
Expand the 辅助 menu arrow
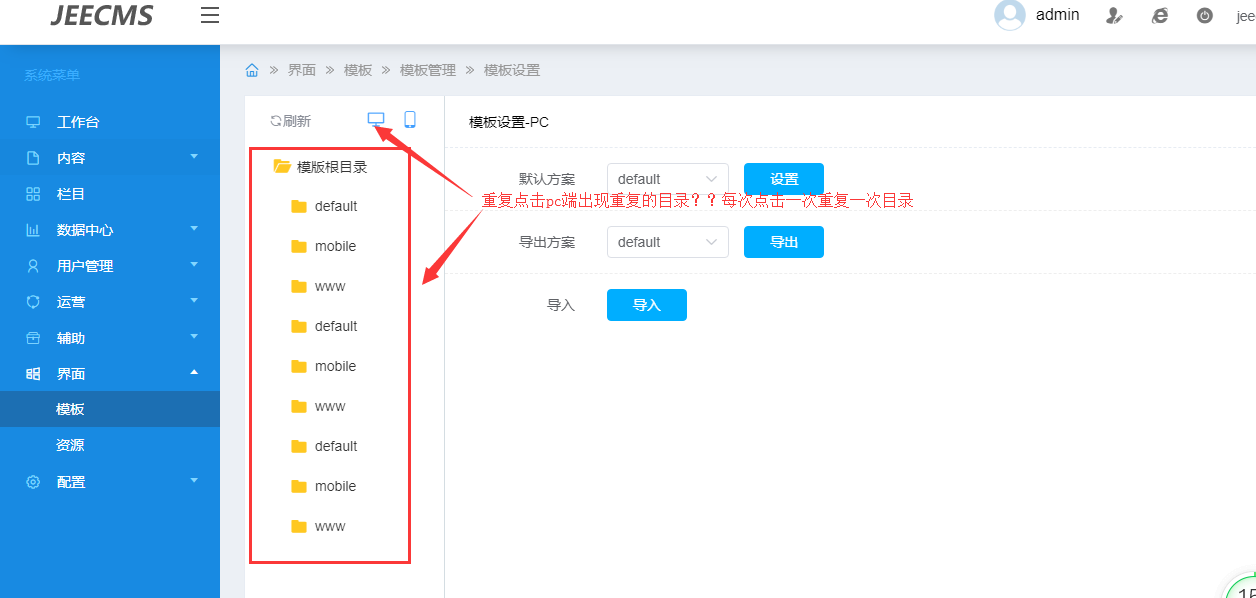click(194, 337)
